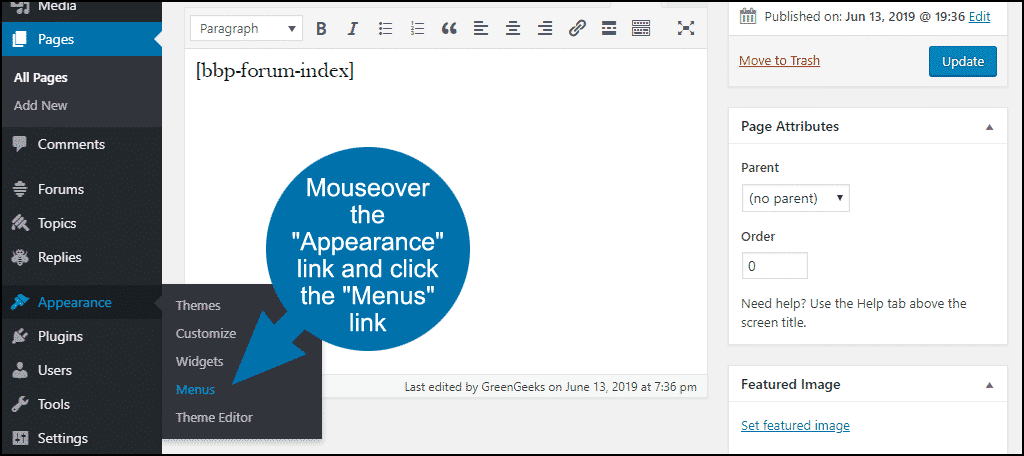This screenshot has width=1024, height=456.
Task: Open Media in the sidebar
Action: [x=56, y=7]
